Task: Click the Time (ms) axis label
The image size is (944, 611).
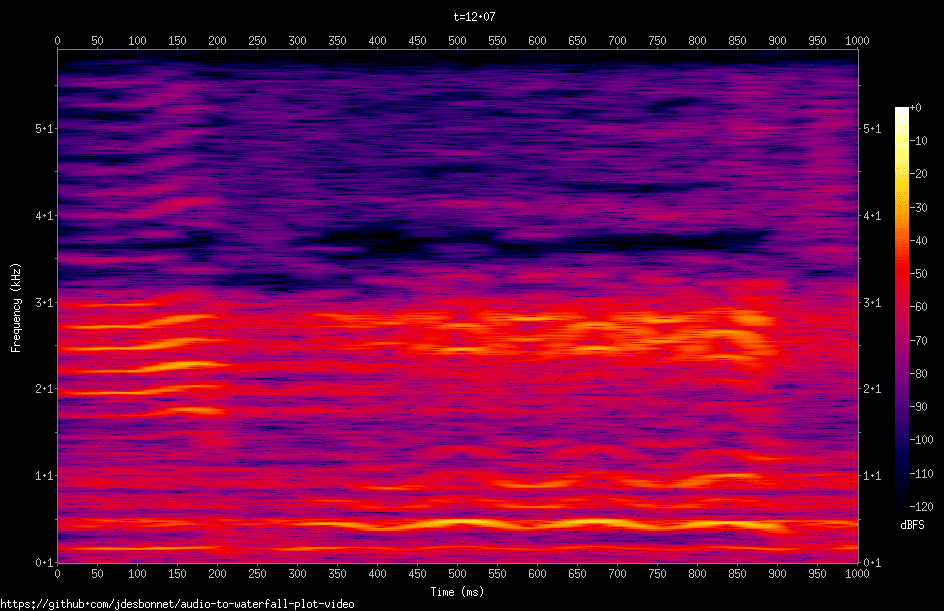Action: click(457, 592)
